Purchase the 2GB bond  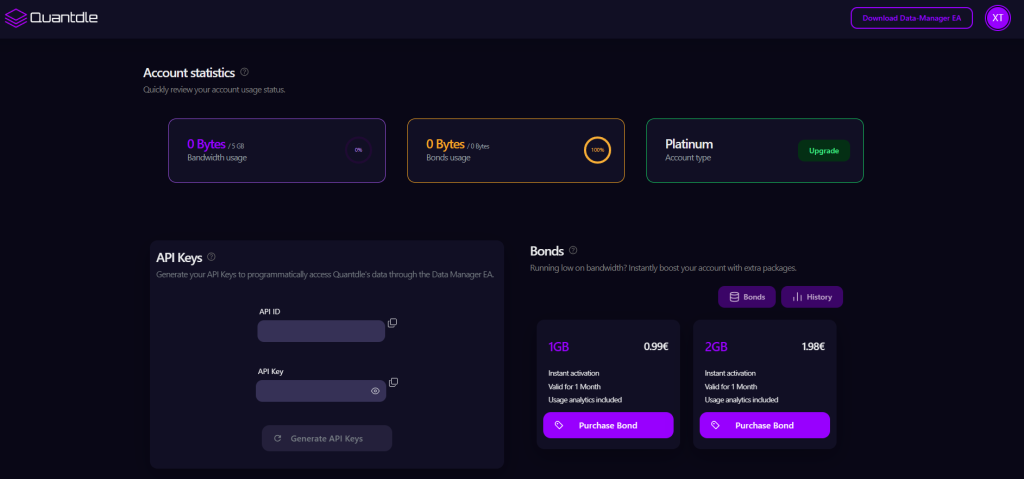(765, 425)
